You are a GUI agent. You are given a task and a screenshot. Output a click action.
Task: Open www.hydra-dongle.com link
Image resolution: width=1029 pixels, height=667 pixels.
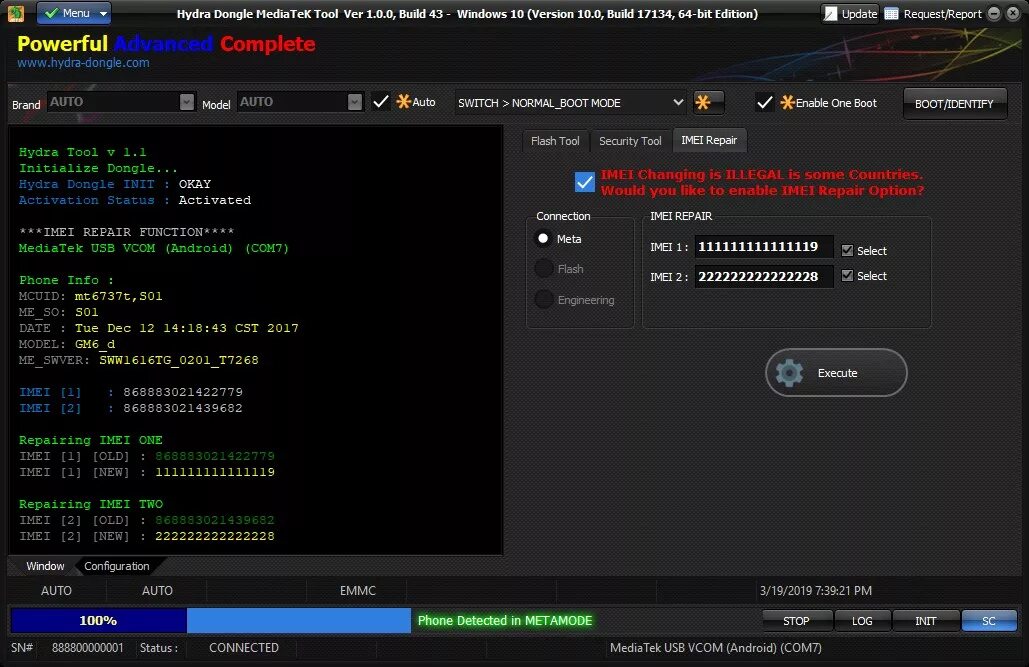coord(83,63)
